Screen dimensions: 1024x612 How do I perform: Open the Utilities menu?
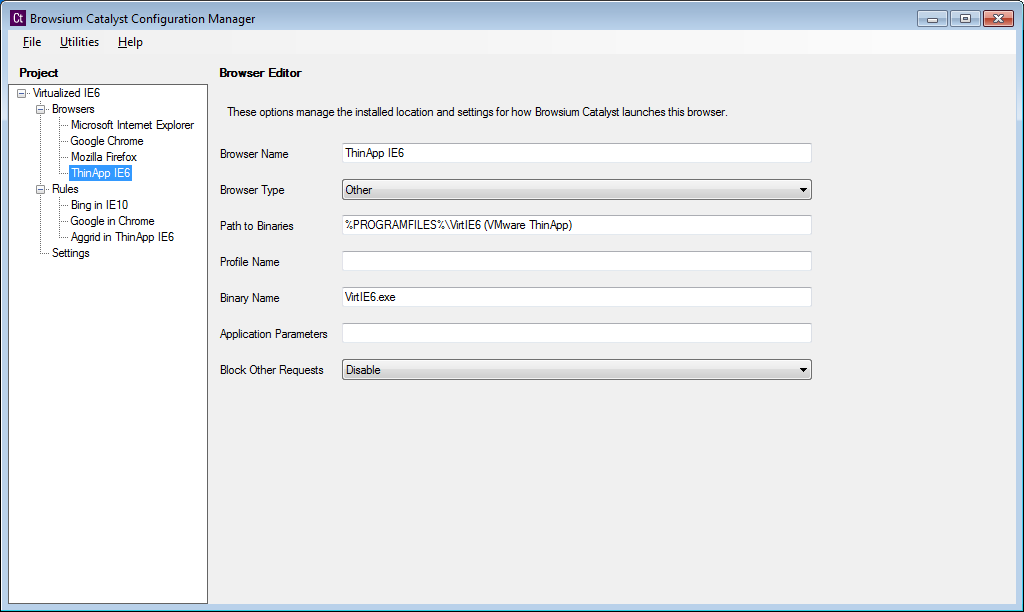79,42
